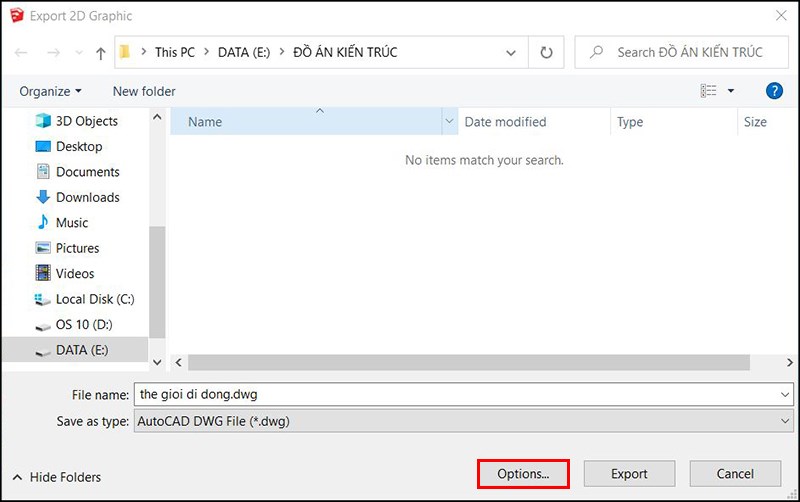Open the Options... button
This screenshot has height=502, width=800.
coord(523,474)
